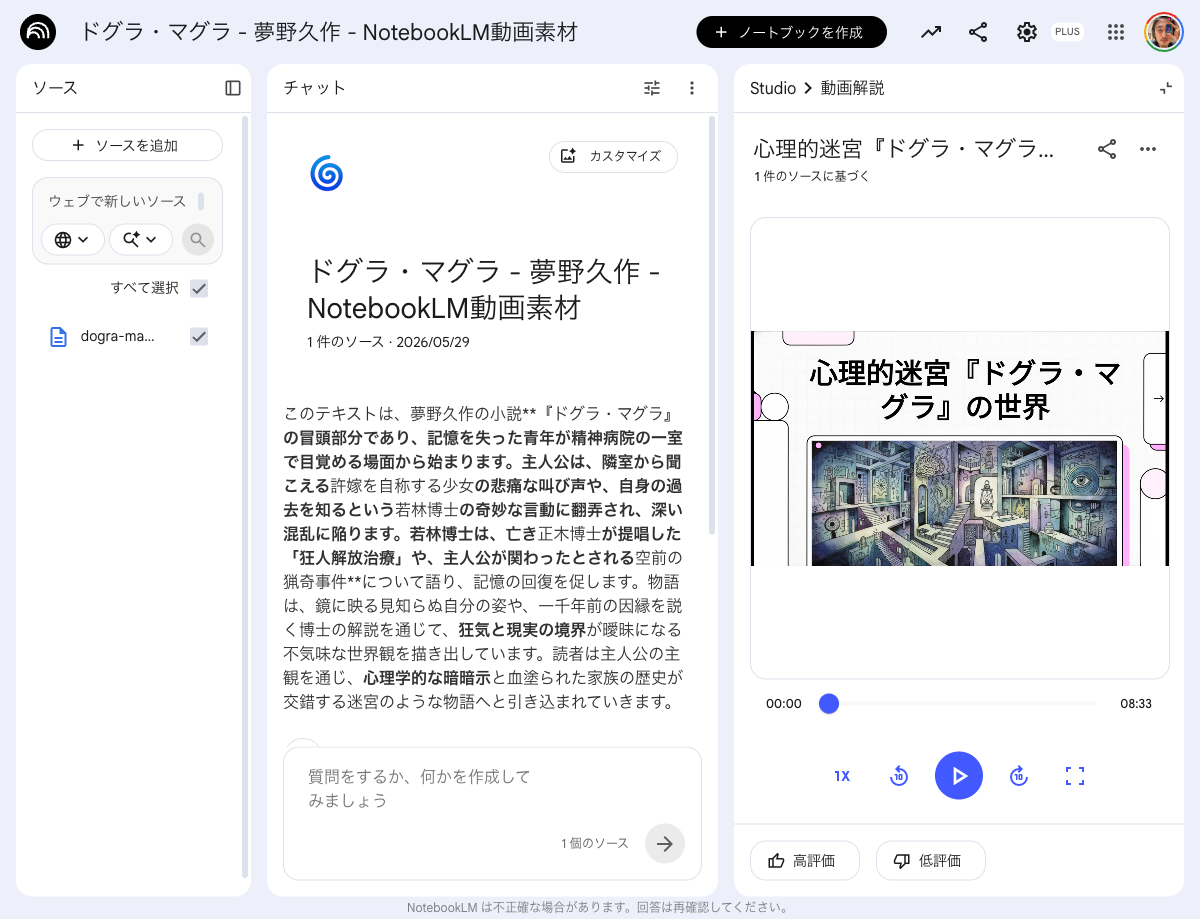
Task: Share the video overview
Action: (1107, 149)
